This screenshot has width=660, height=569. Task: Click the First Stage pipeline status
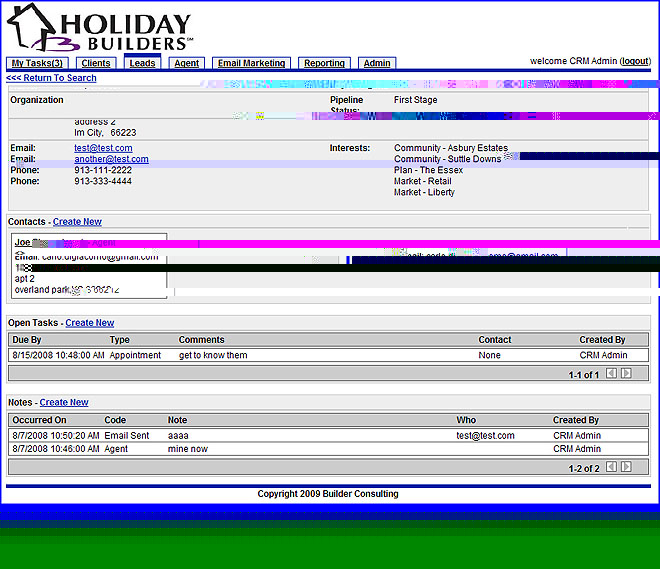tap(415, 100)
